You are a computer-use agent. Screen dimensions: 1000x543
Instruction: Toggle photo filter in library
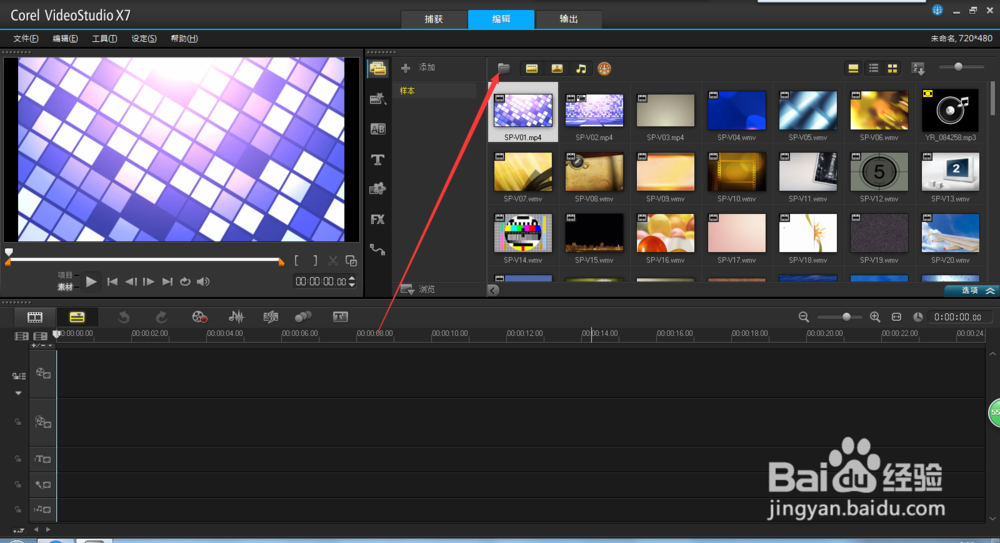tap(557, 68)
